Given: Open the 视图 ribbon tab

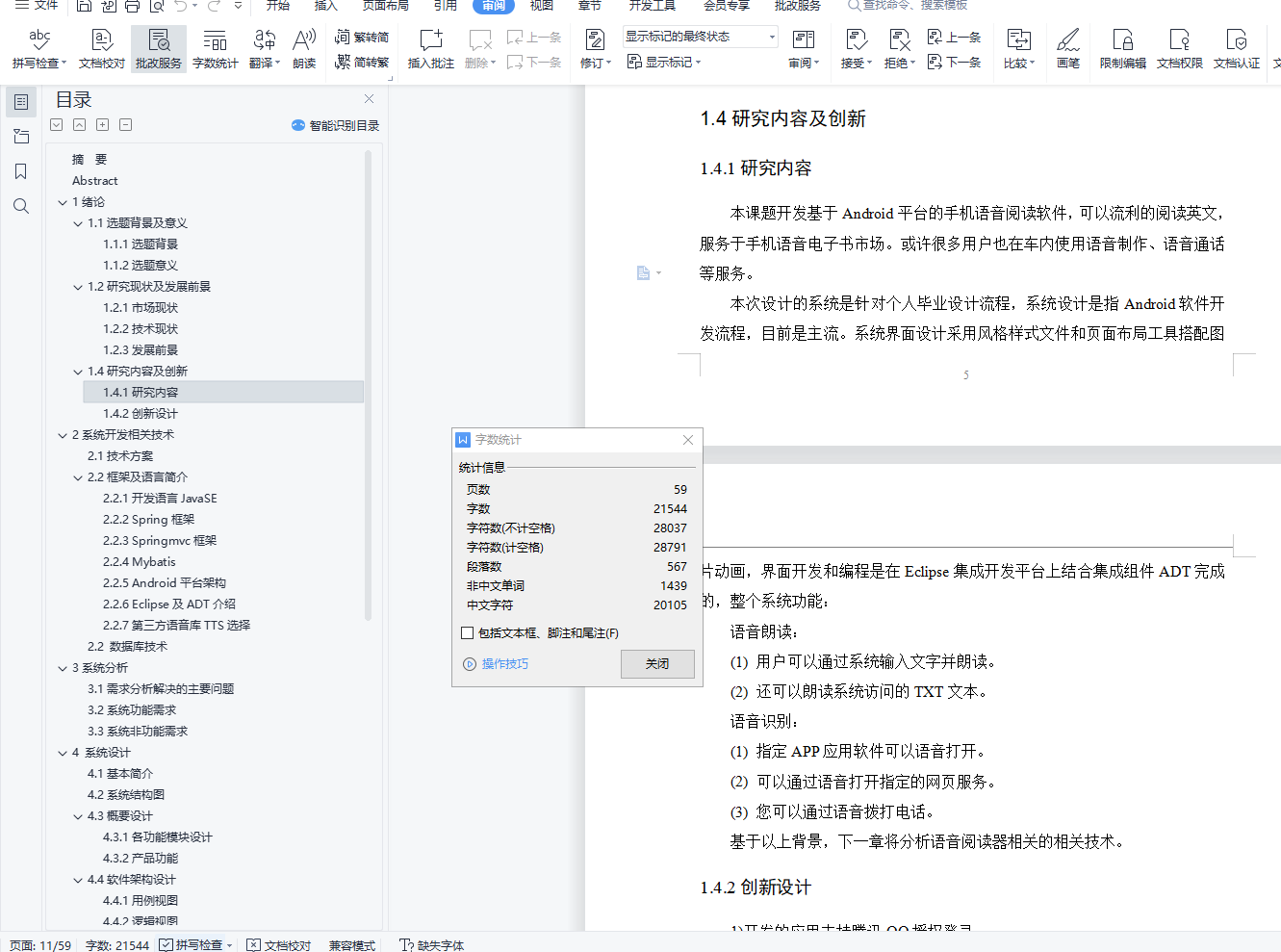Looking at the screenshot, I should (x=542, y=6).
